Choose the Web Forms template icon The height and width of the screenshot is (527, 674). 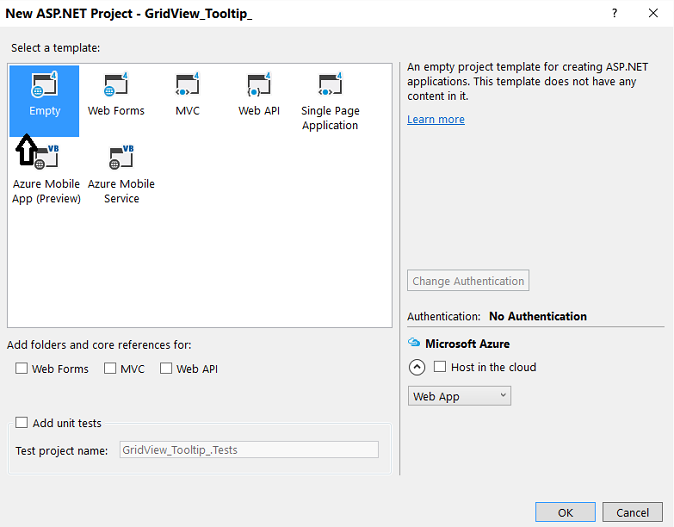116,85
